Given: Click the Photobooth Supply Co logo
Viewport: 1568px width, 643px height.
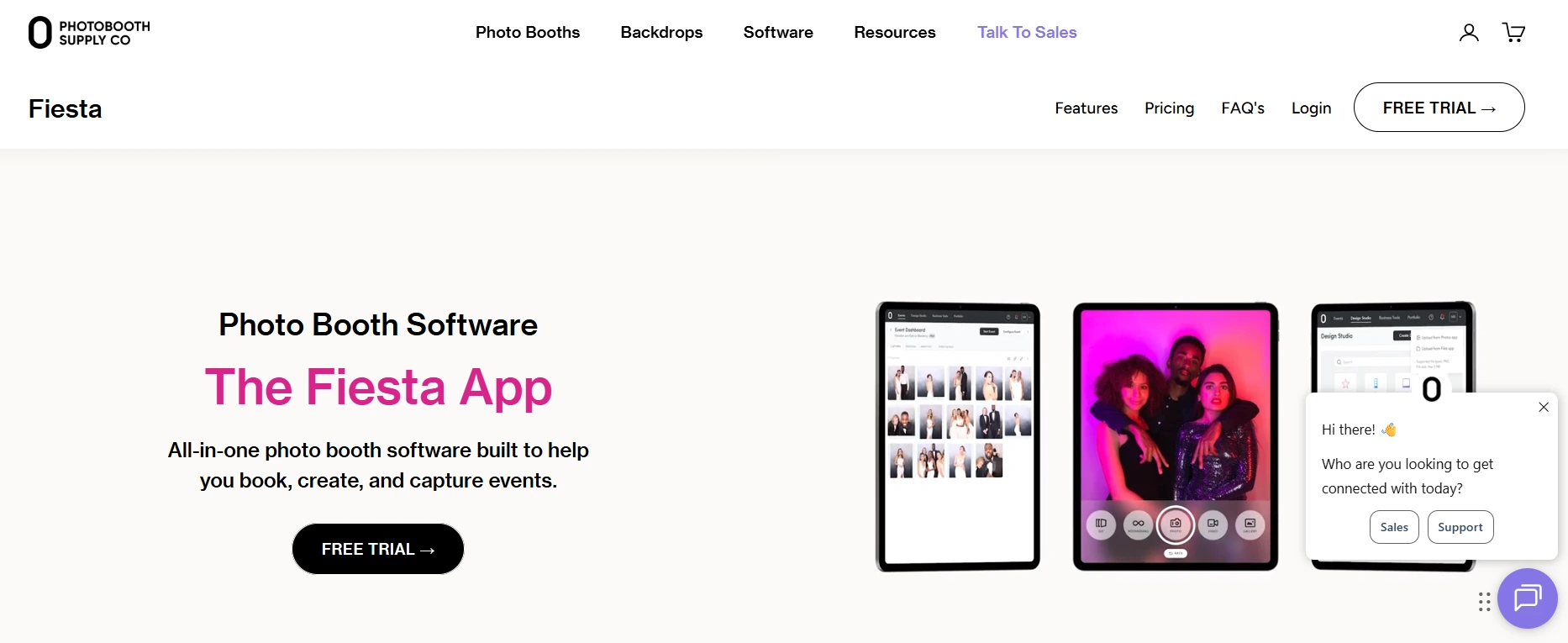Looking at the screenshot, I should (x=89, y=33).
